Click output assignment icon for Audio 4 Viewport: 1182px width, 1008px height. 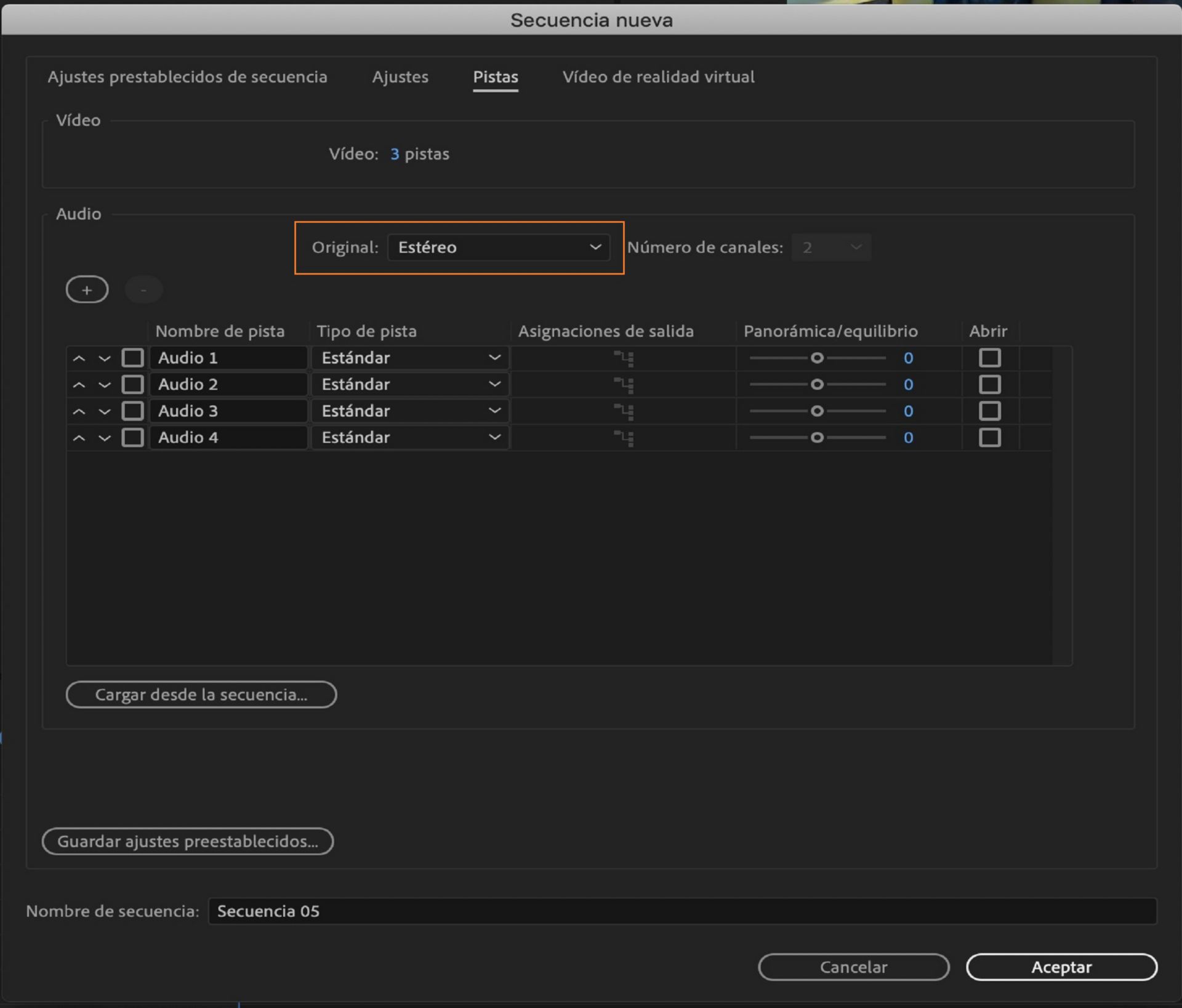pos(624,438)
